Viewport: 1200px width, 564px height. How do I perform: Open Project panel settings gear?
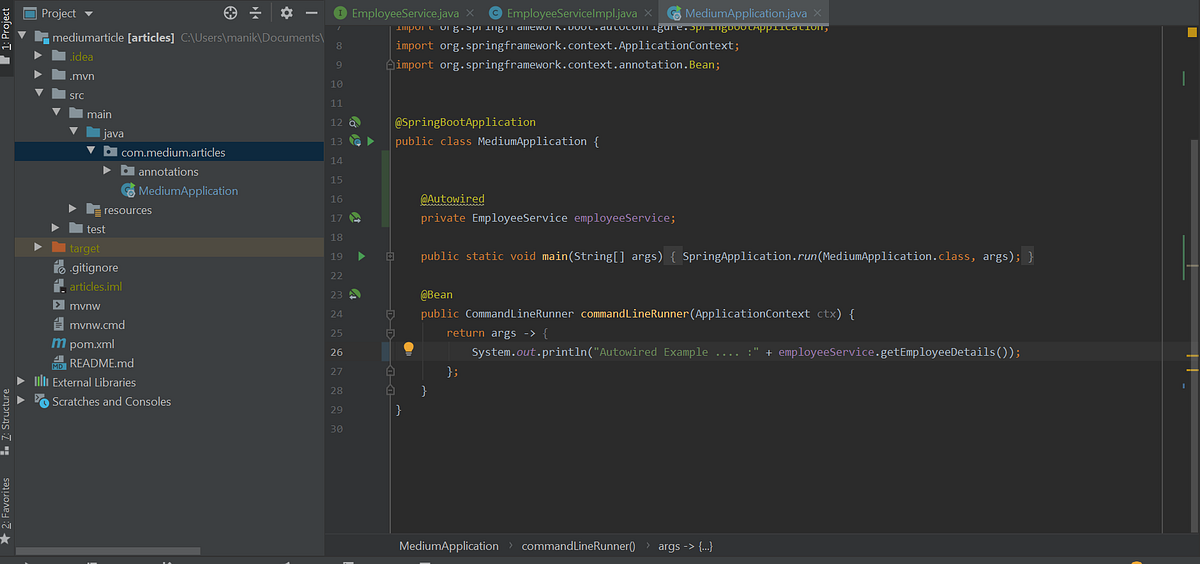point(287,13)
